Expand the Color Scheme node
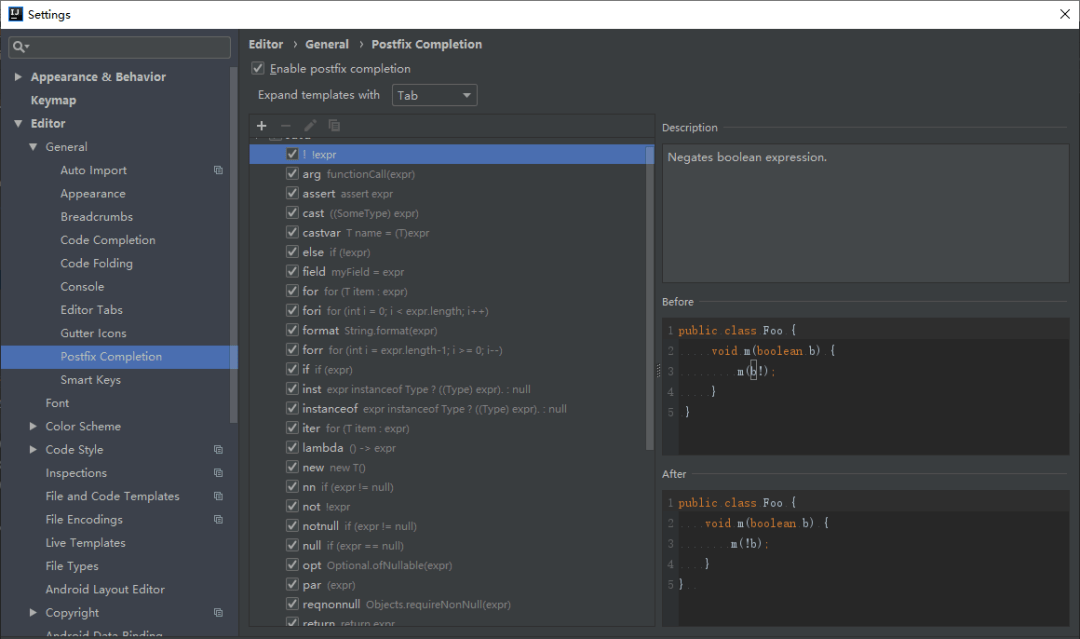Viewport: 1080px width, 639px height. [32, 426]
